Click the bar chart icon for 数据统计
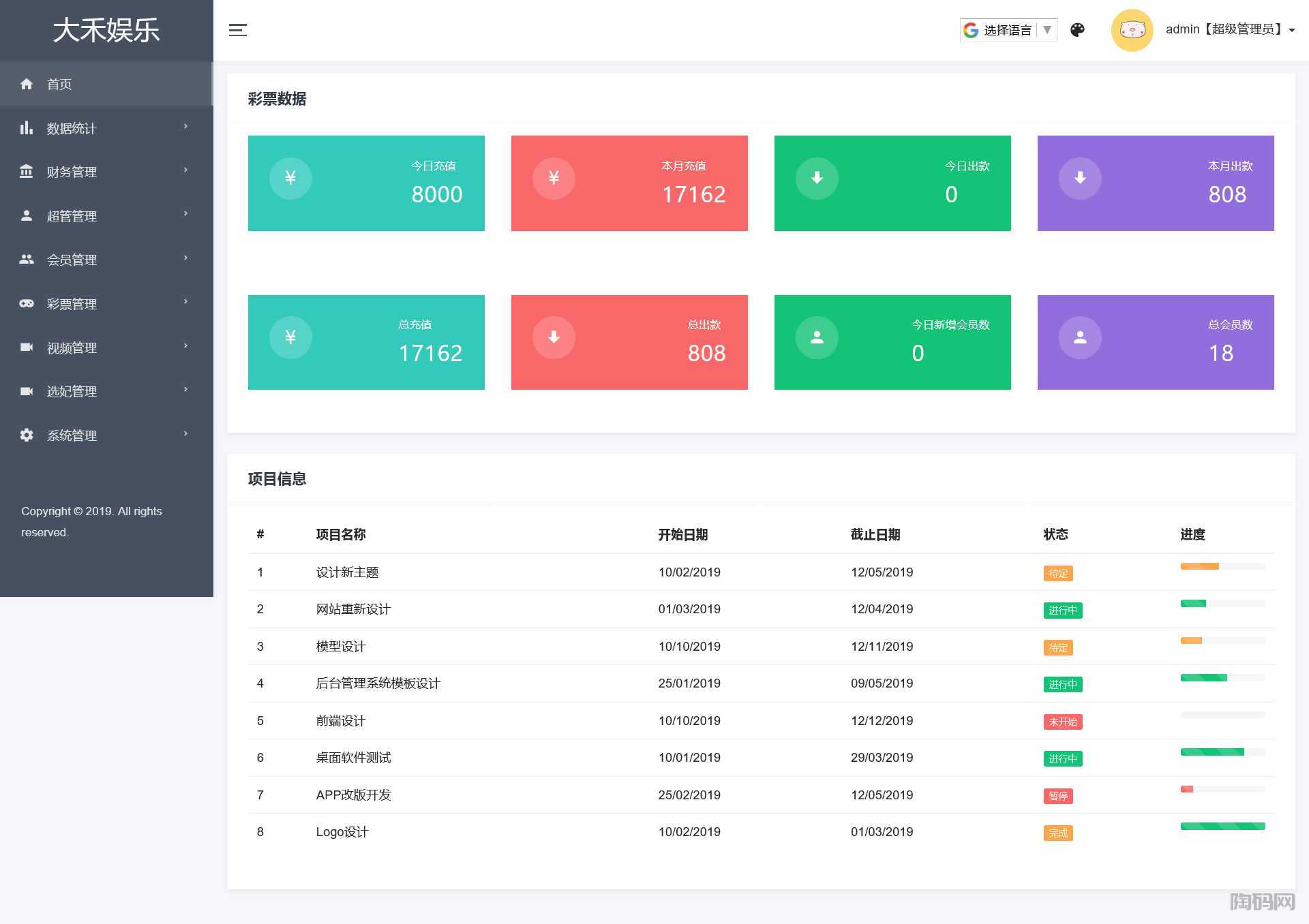 tap(27, 128)
